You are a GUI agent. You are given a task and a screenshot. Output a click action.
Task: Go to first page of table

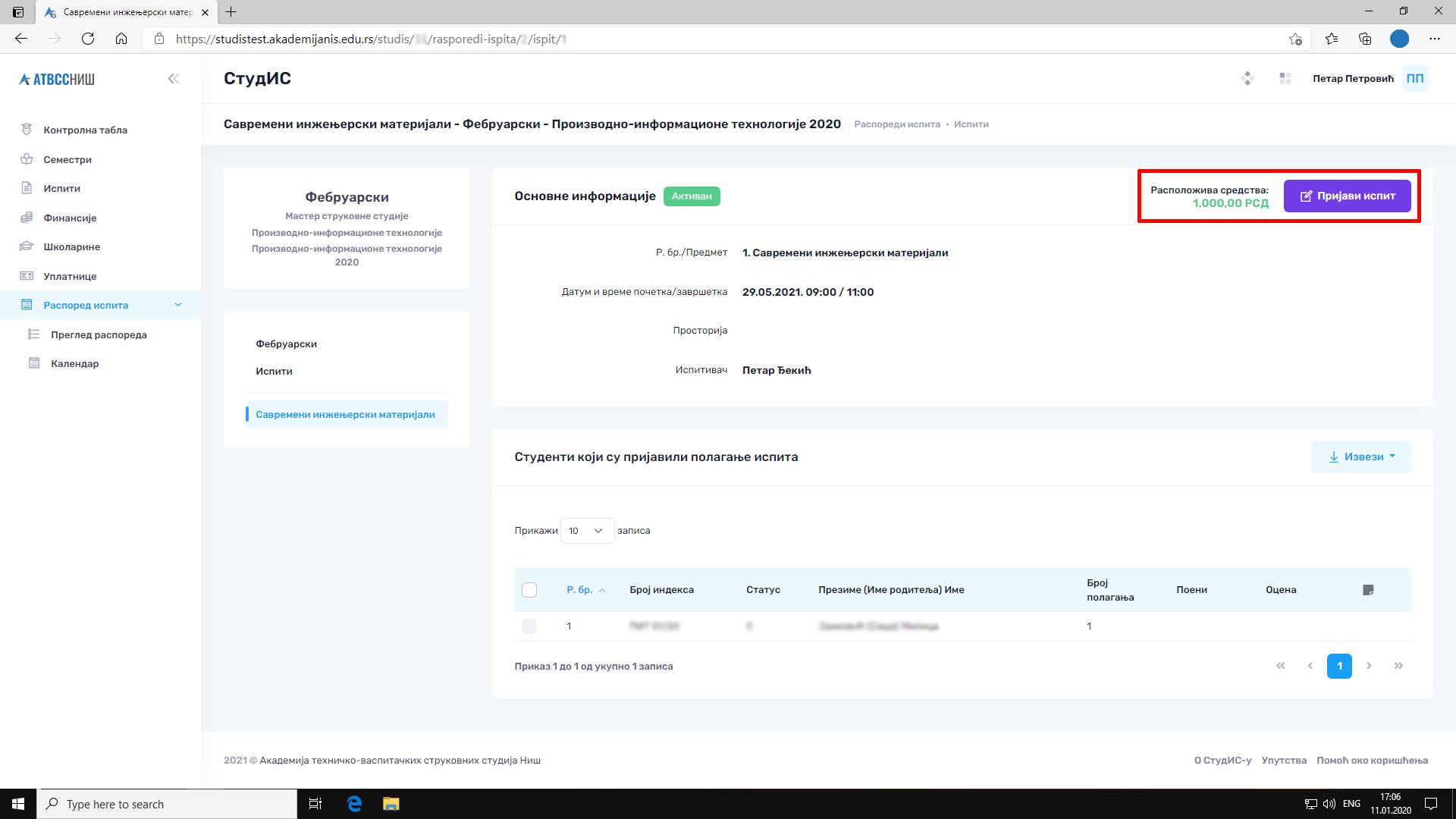tap(1281, 666)
